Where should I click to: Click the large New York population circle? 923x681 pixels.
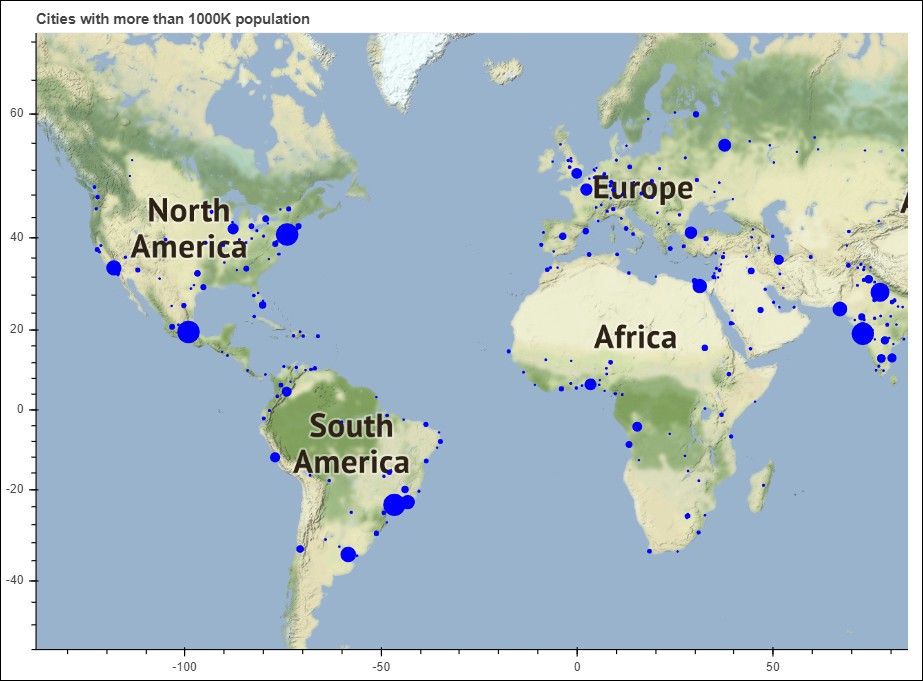point(287,234)
